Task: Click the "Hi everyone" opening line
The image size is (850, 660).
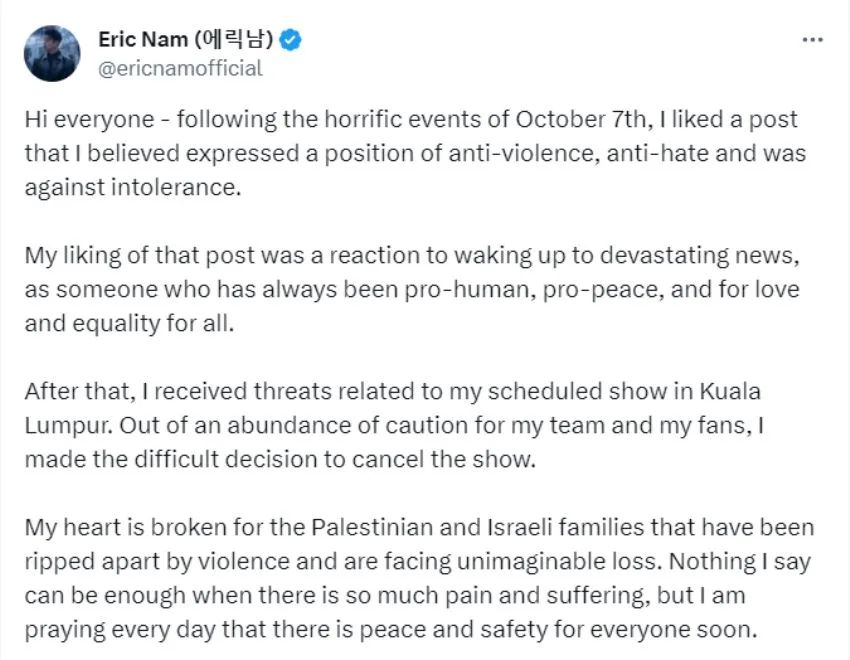Action: pyautogui.click(x=90, y=119)
